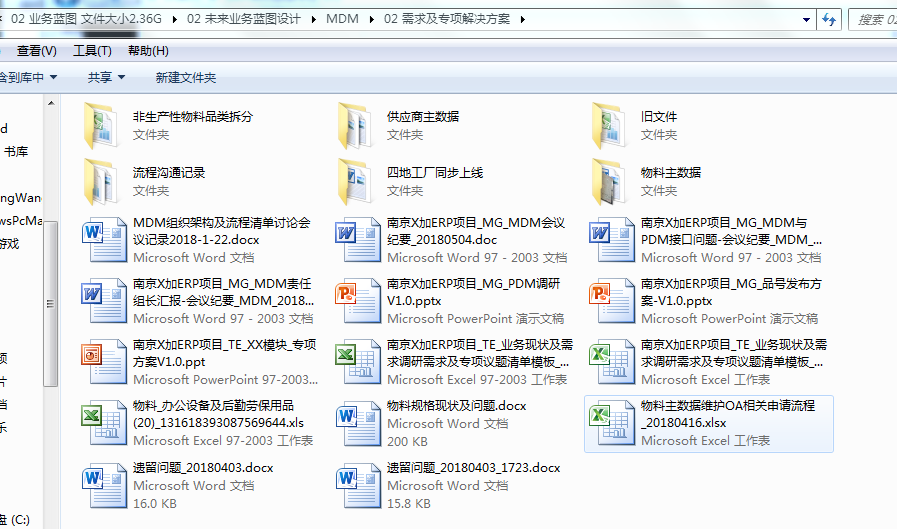Screen dimensions: 897x529
Task: Expand the 包含到库中 dropdown arrow
Action: coord(53,77)
